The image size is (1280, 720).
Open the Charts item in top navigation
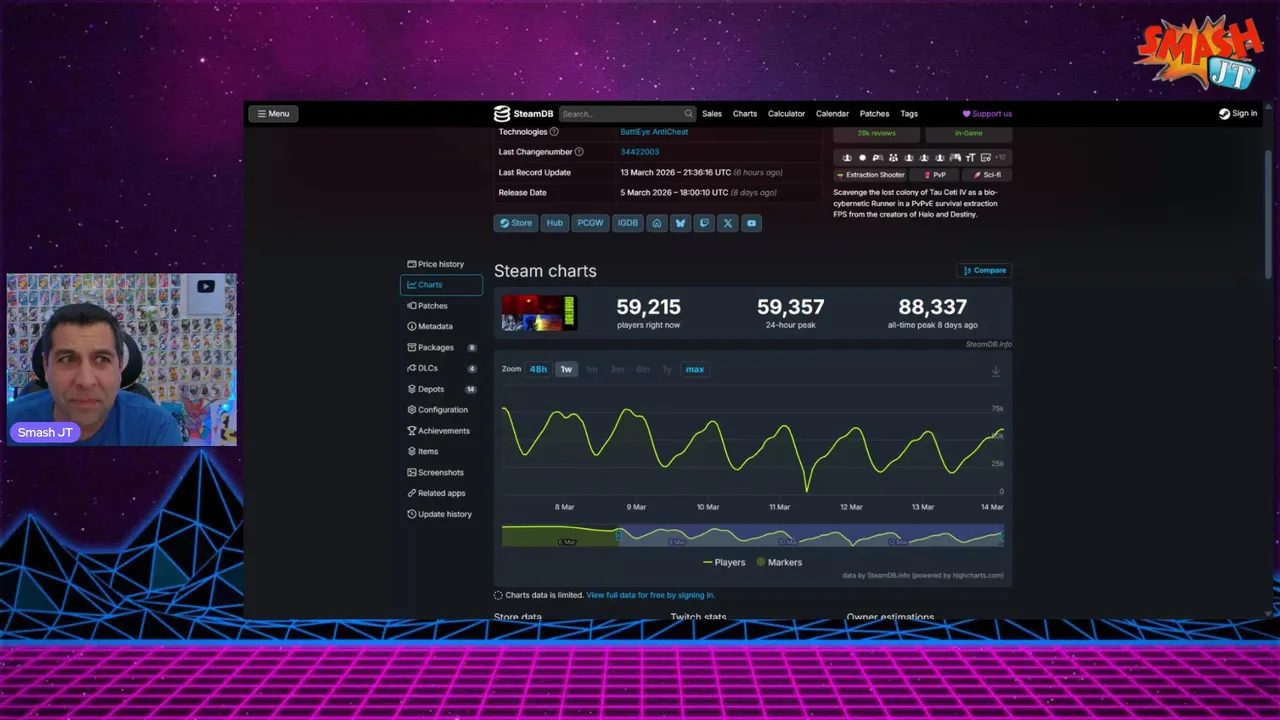745,113
